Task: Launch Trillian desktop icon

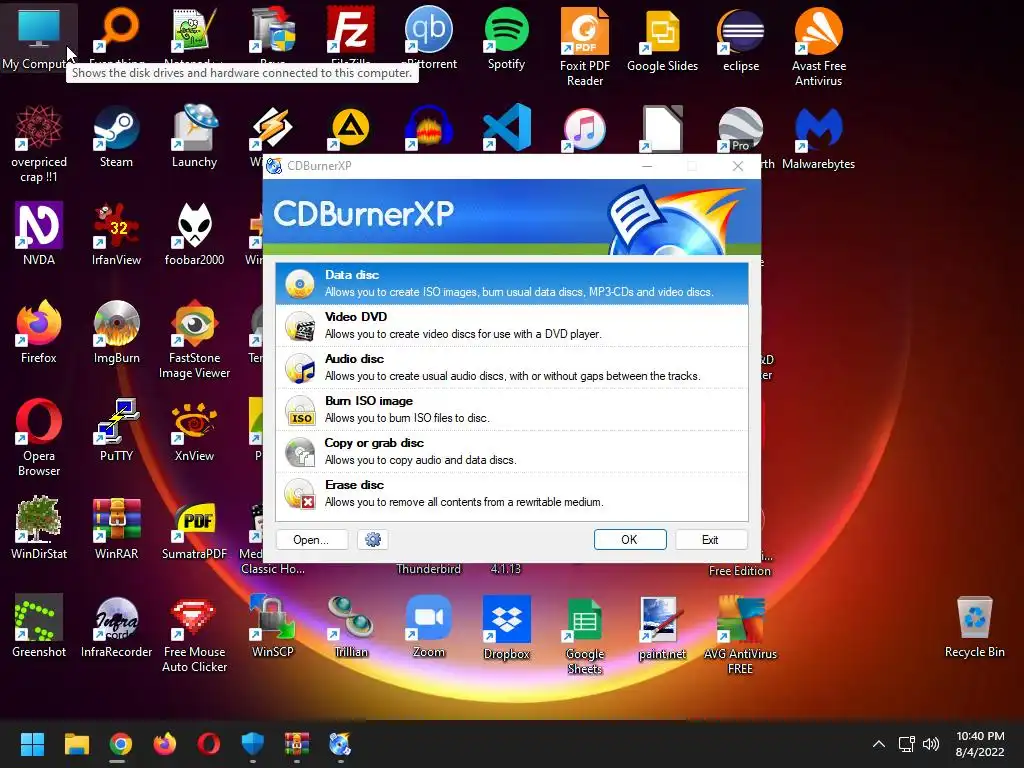Action: pos(351,626)
